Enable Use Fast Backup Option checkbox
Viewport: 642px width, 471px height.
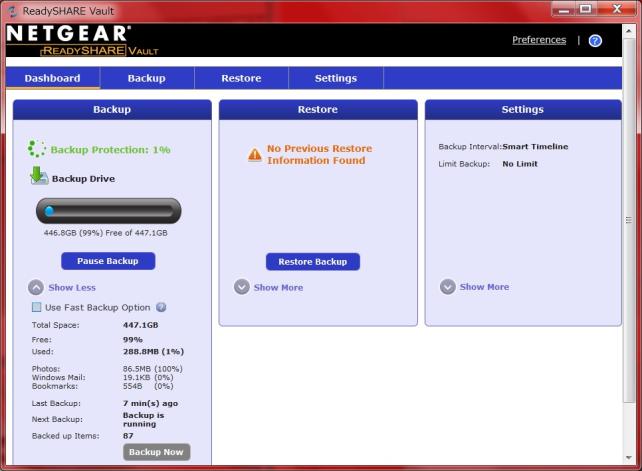tap(36, 307)
